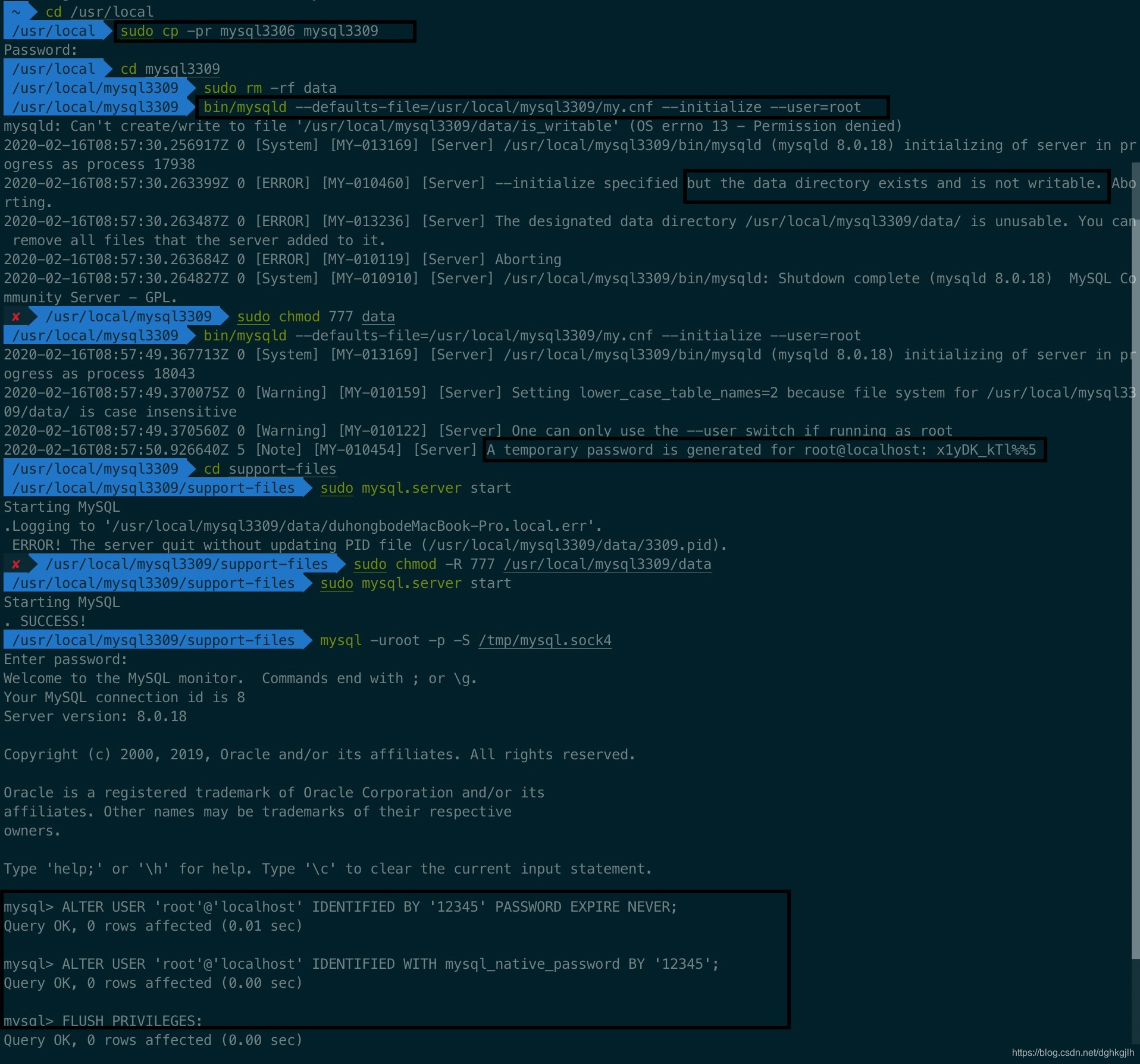
Task: Click the 'cd support-files' command
Action: click(270, 469)
